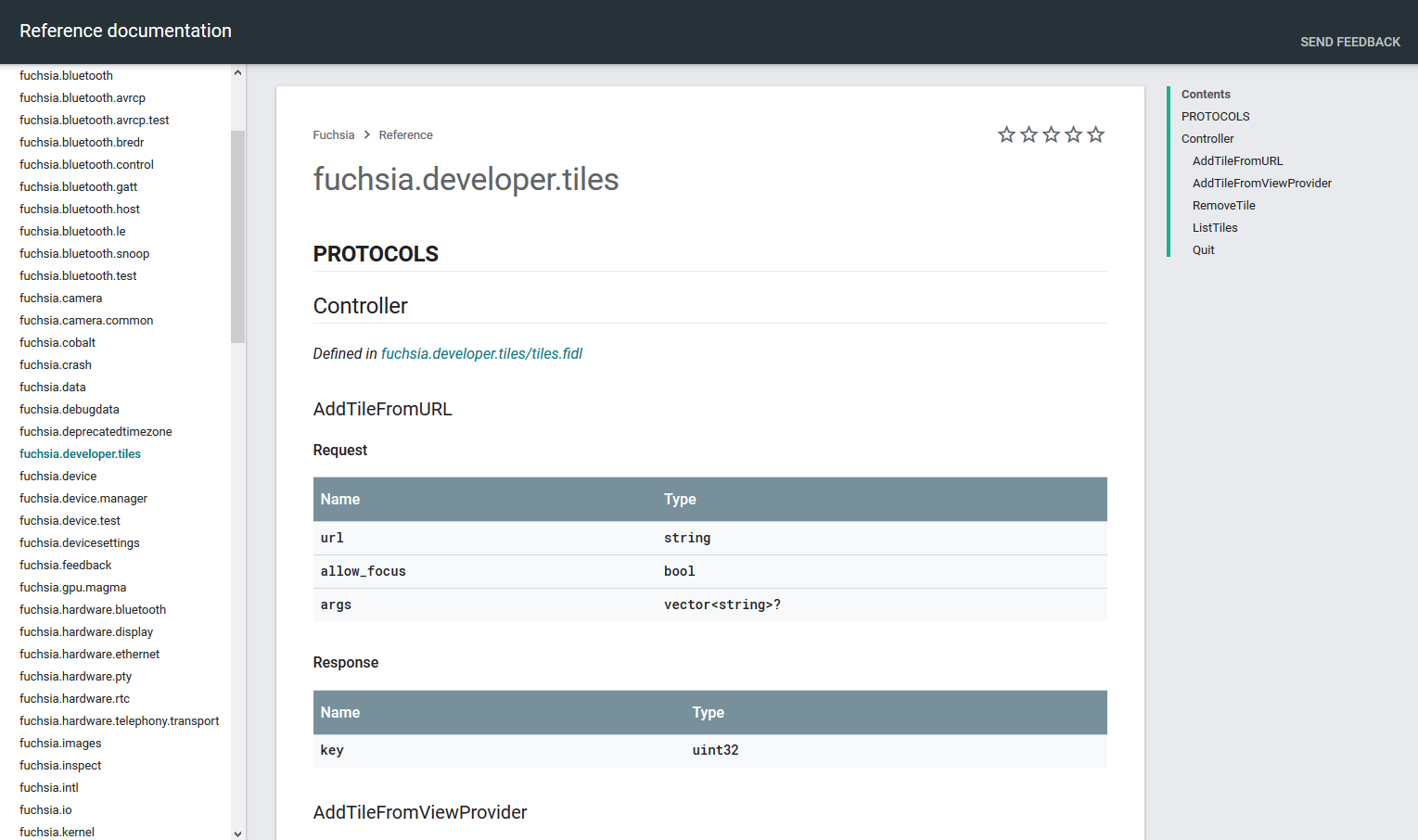The image size is (1418, 840).
Task: Open fuchsia.images in sidebar
Action: 60,743
